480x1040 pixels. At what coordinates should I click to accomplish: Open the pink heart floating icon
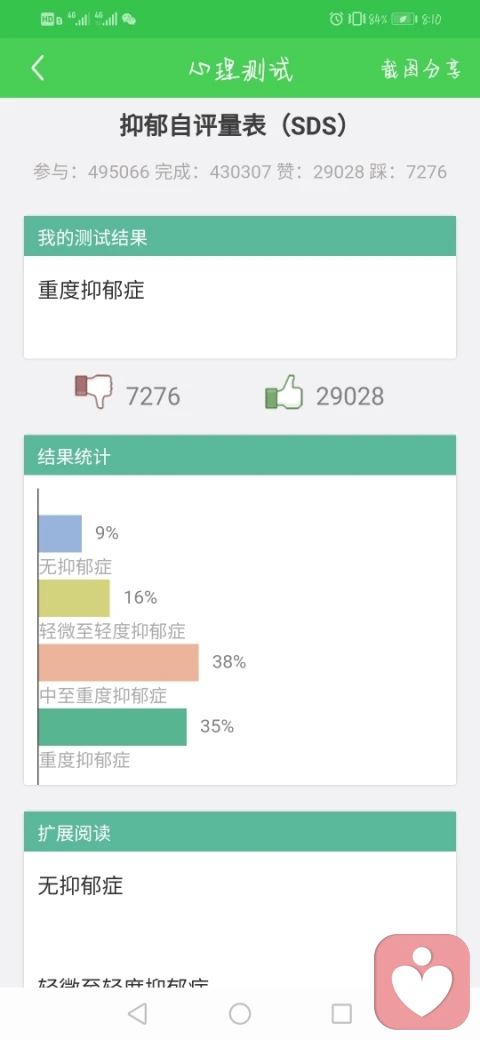[x=422, y=982]
